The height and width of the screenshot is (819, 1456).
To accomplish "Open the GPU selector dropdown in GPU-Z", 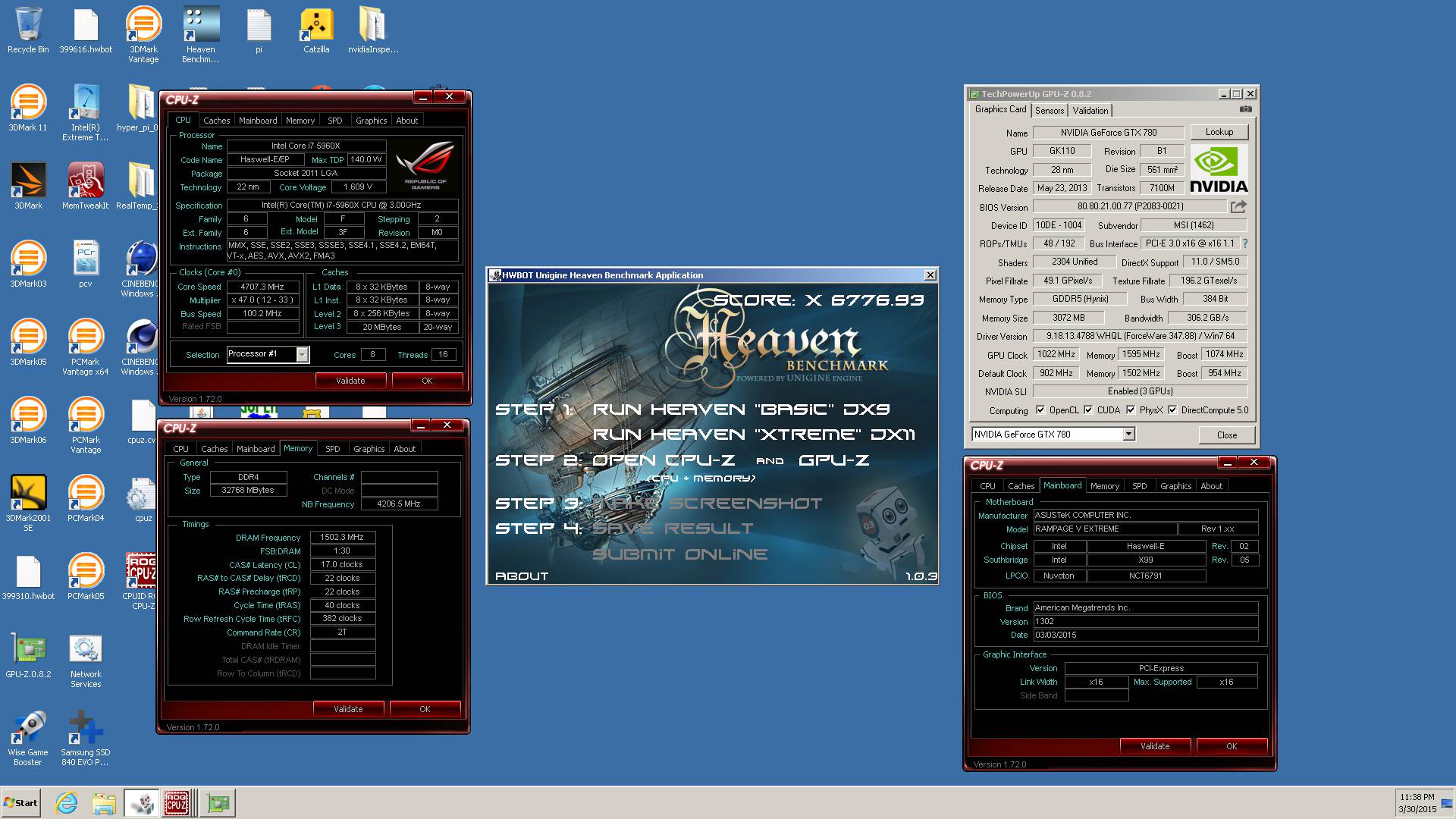I will (x=1128, y=434).
